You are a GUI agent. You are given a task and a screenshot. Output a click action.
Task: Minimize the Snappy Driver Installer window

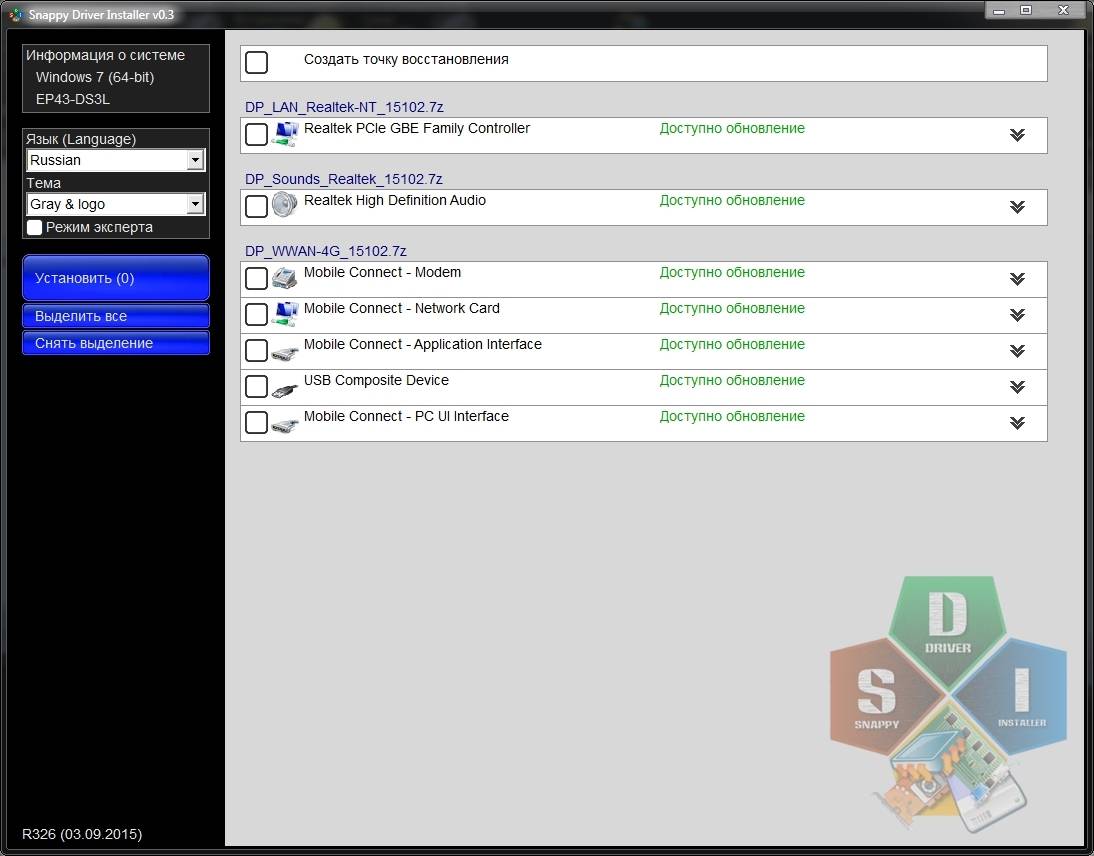(x=999, y=10)
